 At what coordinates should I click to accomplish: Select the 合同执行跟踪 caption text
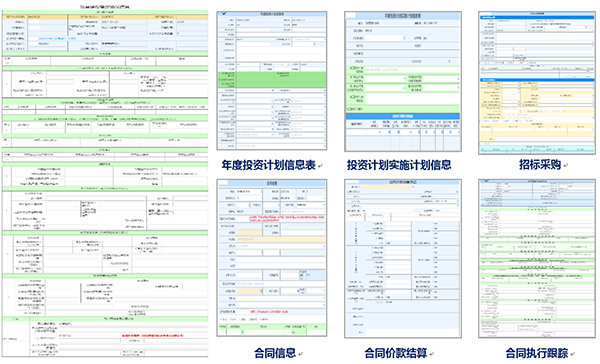[x=537, y=353]
